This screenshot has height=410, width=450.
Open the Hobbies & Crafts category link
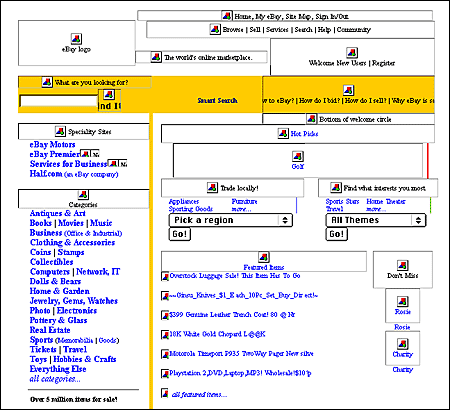85,359
